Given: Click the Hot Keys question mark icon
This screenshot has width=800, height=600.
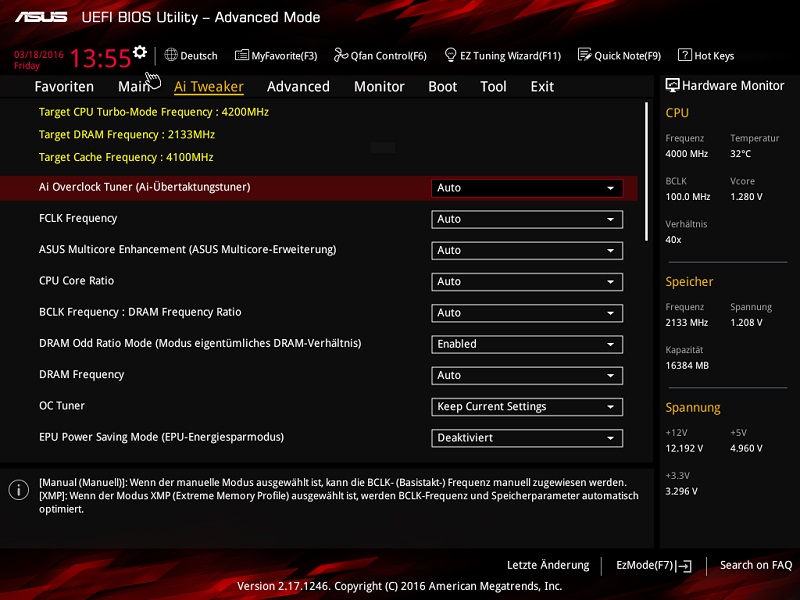Looking at the screenshot, I should [684, 55].
